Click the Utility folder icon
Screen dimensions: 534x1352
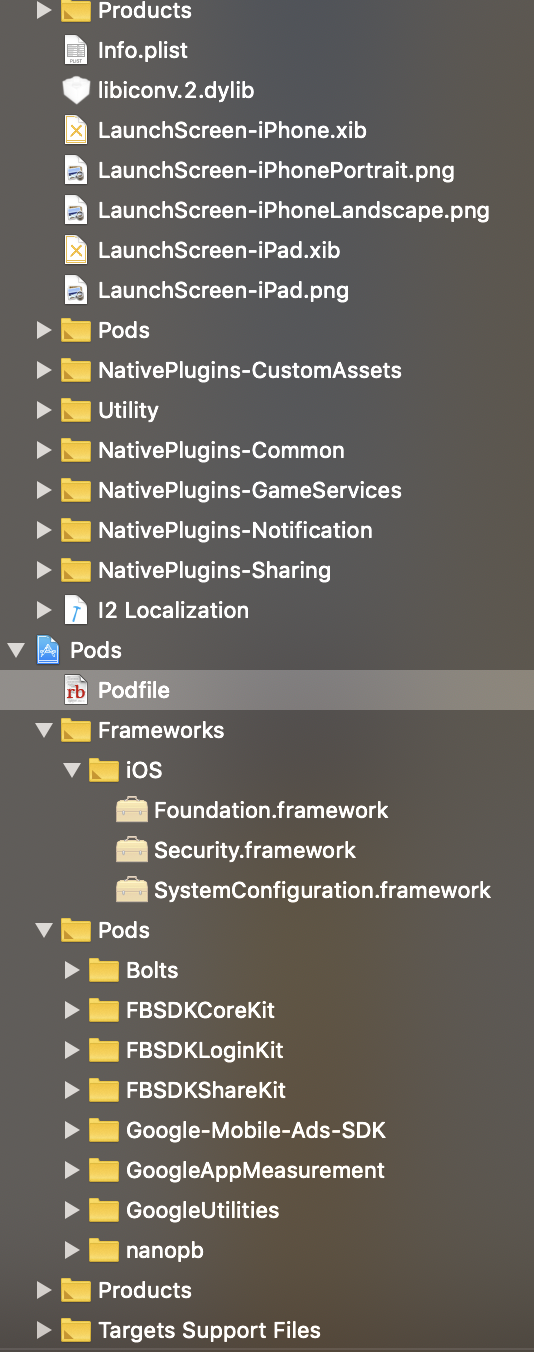(x=76, y=410)
